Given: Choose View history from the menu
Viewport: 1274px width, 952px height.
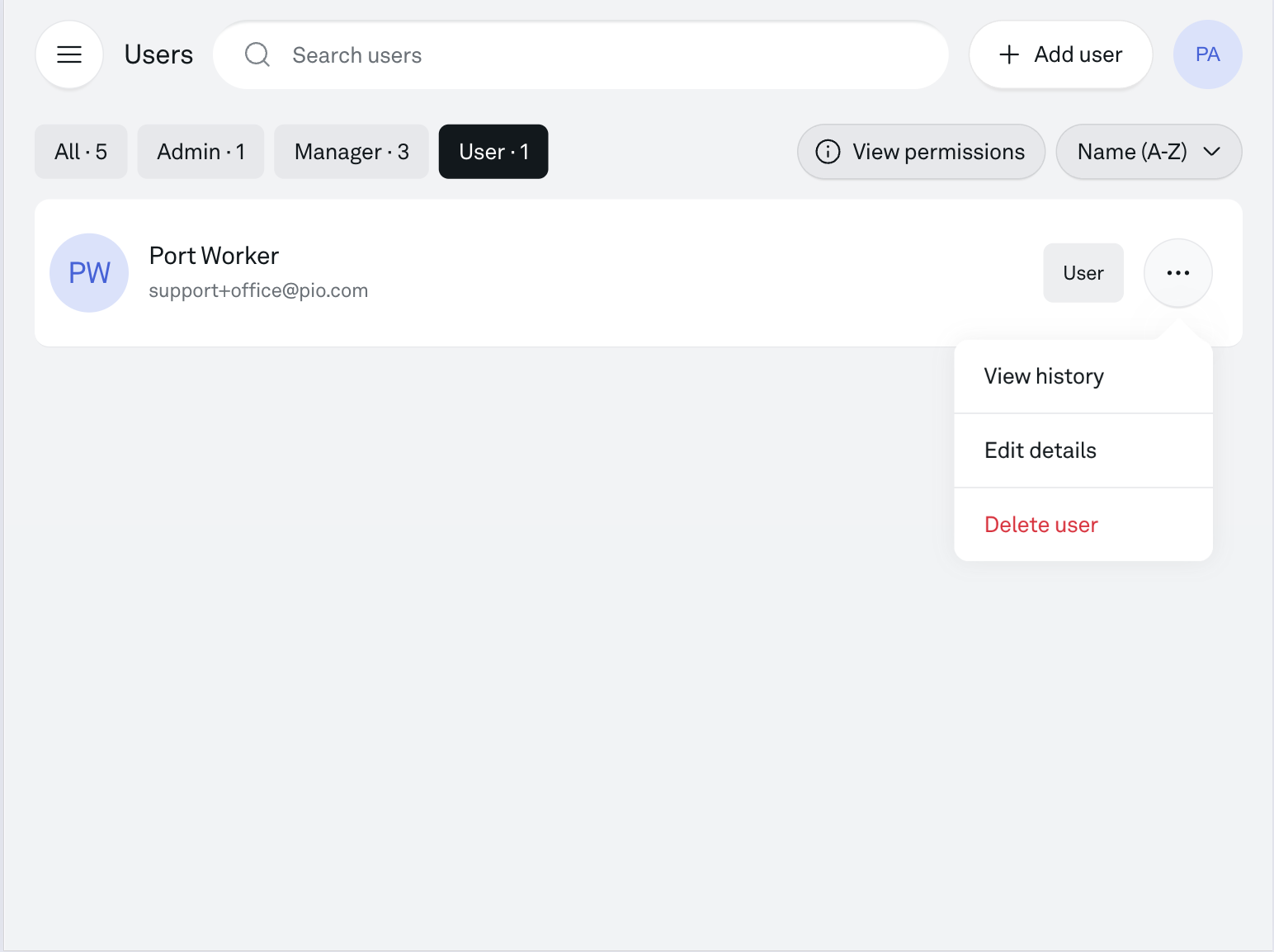Looking at the screenshot, I should tap(1044, 376).
